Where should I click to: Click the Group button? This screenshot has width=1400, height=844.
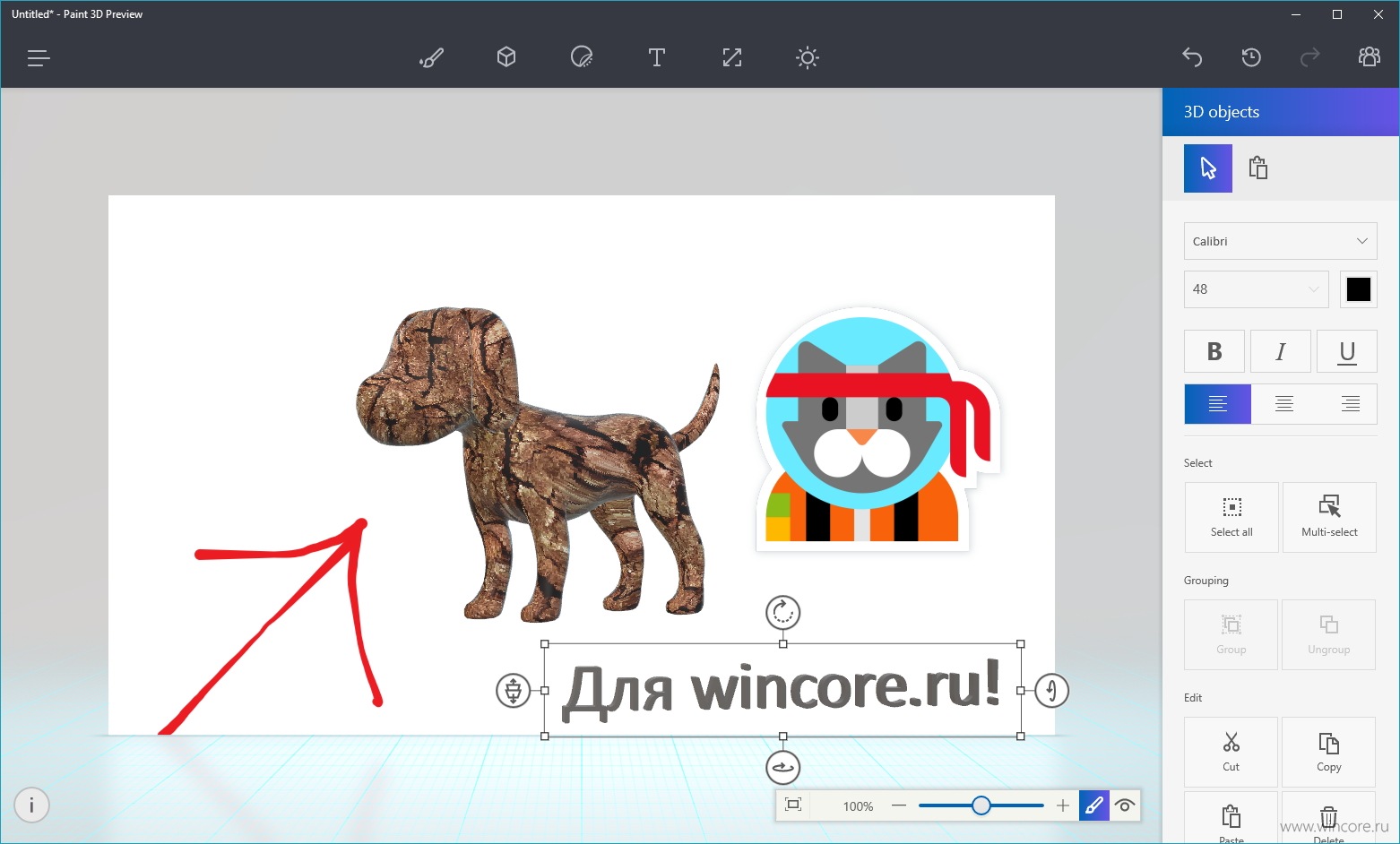click(x=1231, y=634)
